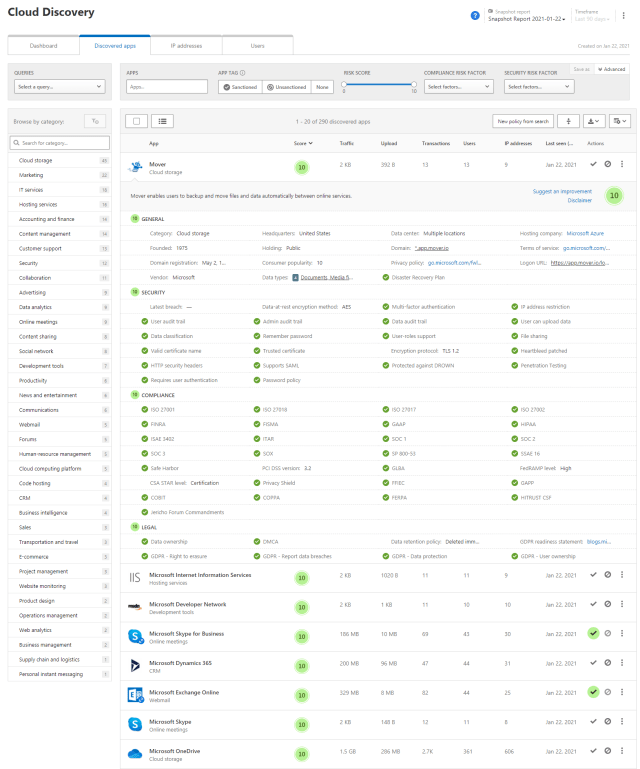Viewport: 640px width, 769px height.
Task: Click the Mover row score 10 badge
Action: pyautogui.click(x=302, y=167)
